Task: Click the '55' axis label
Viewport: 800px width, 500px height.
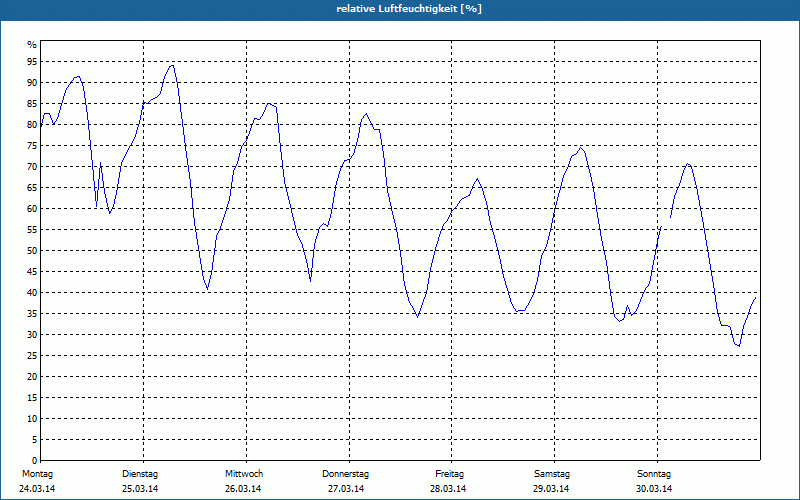Action: 32,230
